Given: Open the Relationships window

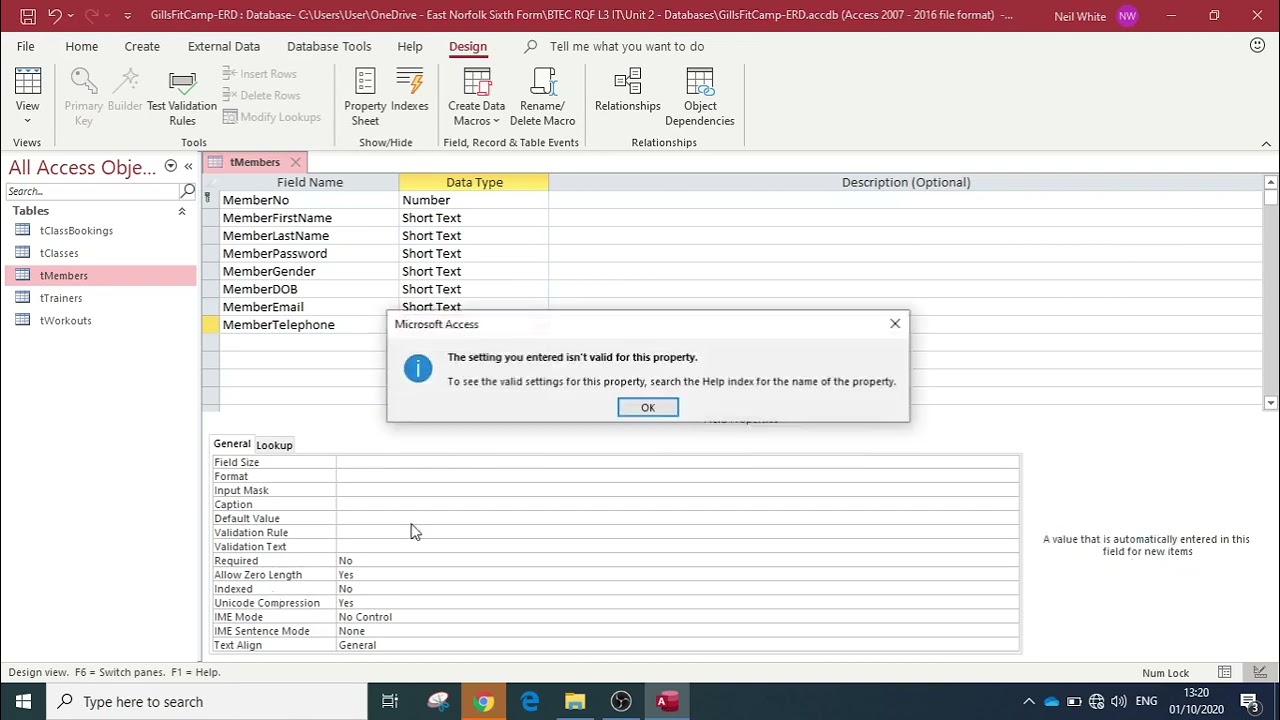Looking at the screenshot, I should click(x=628, y=92).
